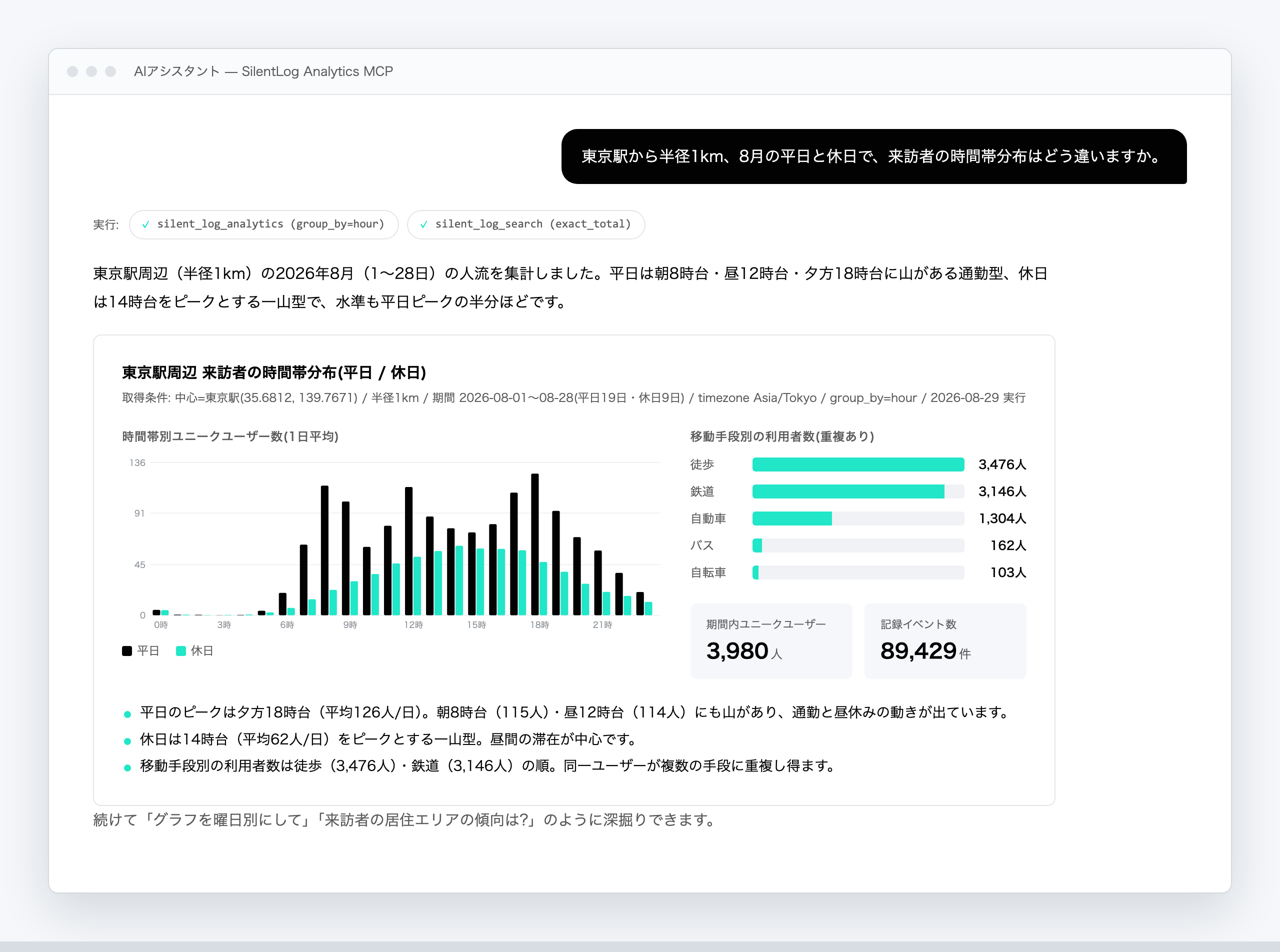Click the 3,146人 value for 鉄道
The height and width of the screenshot is (952, 1280).
click(1002, 491)
